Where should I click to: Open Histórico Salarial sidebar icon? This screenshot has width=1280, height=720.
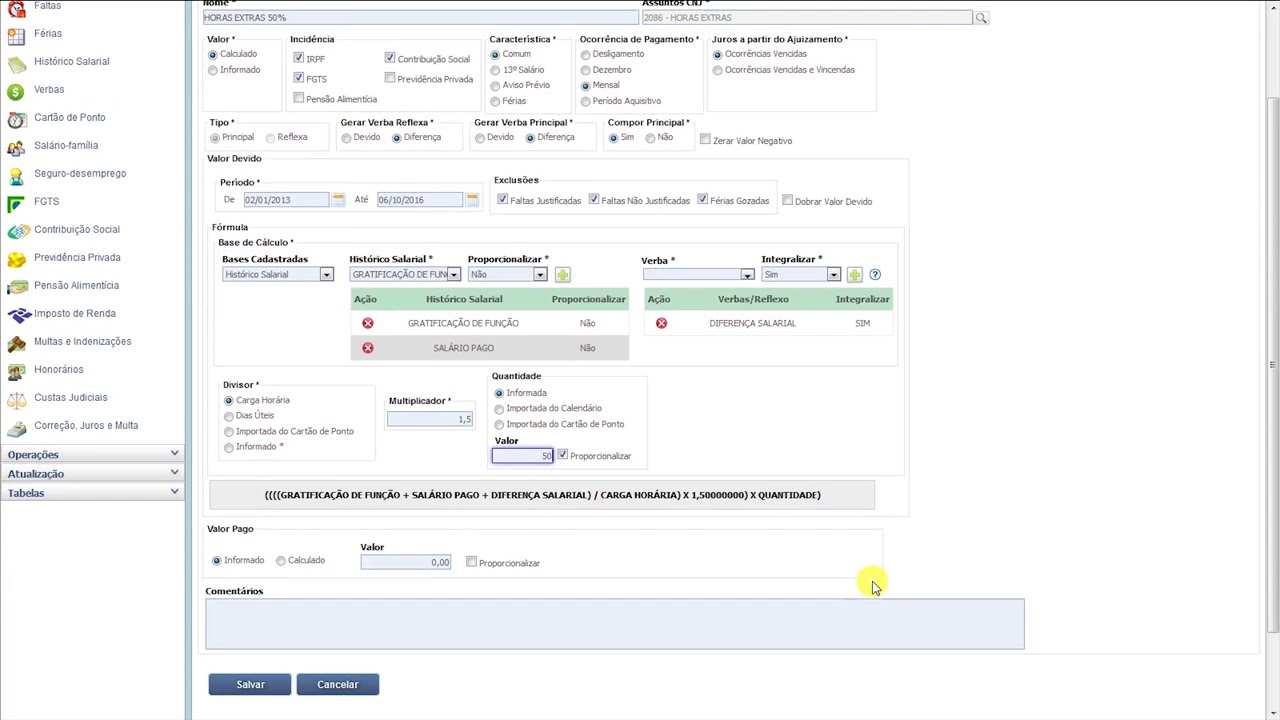click(x=16, y=63)
